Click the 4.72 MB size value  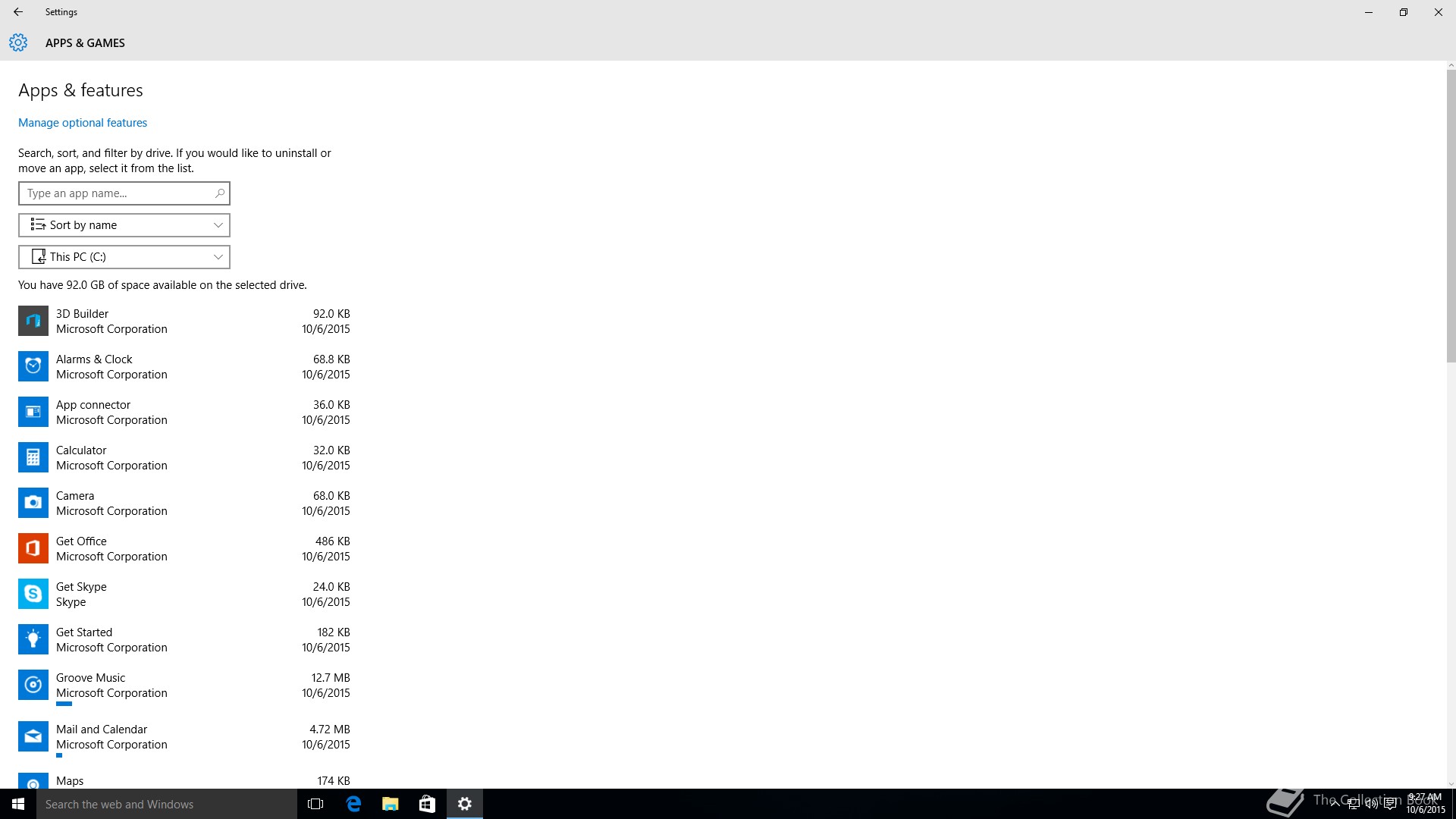[330, 730]
